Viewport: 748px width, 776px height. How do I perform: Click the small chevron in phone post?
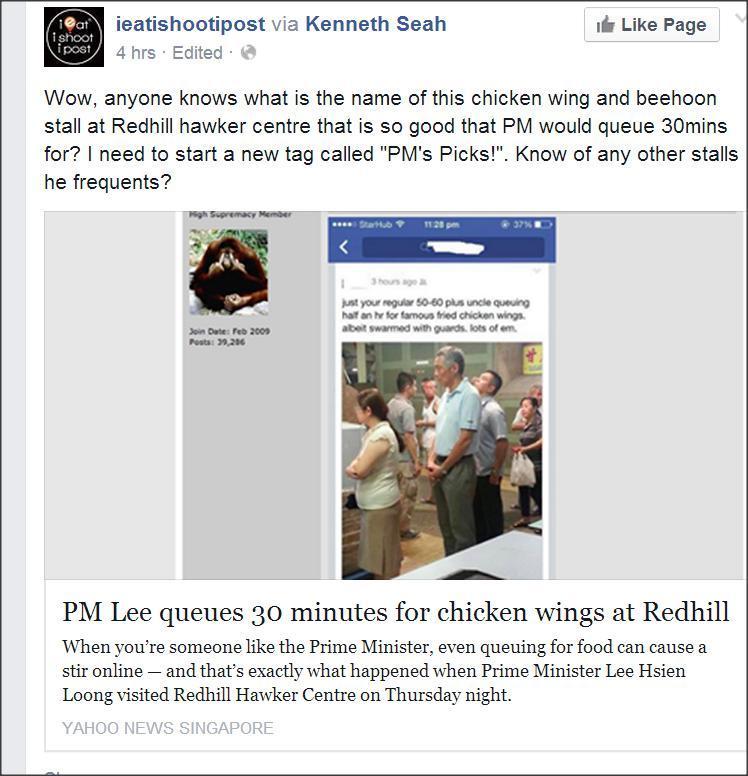coord(536,271)
